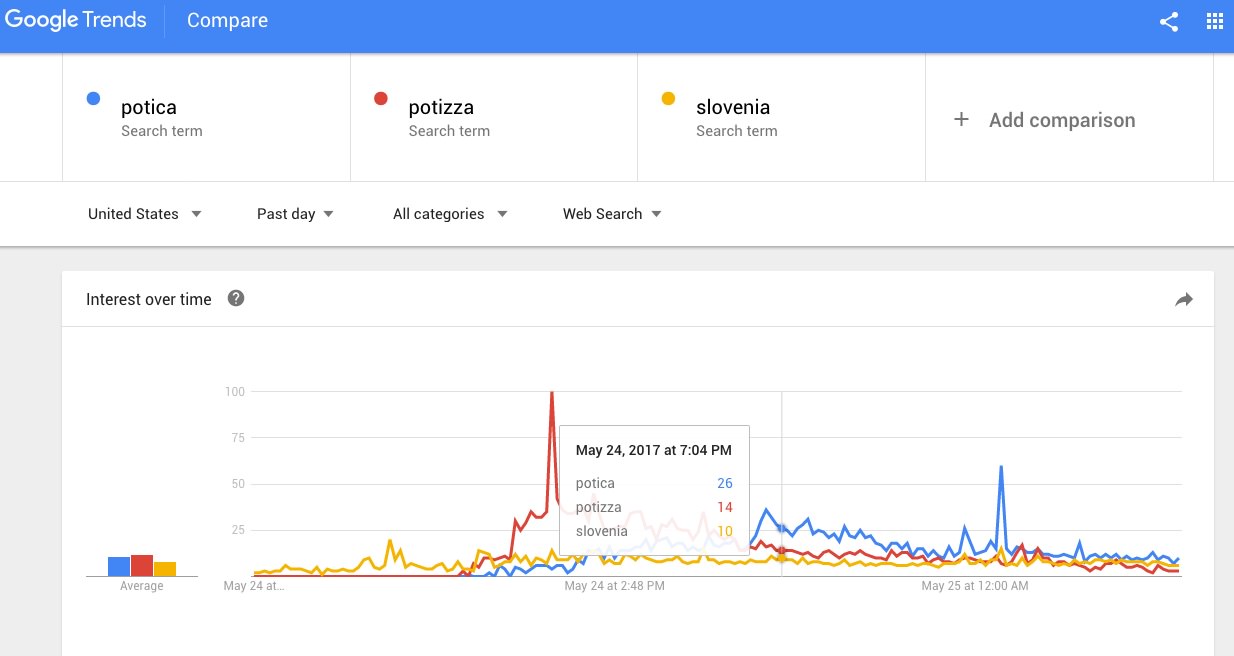Open the United States region dropdown
The image size is (1234, 656).
coord(145,214)
